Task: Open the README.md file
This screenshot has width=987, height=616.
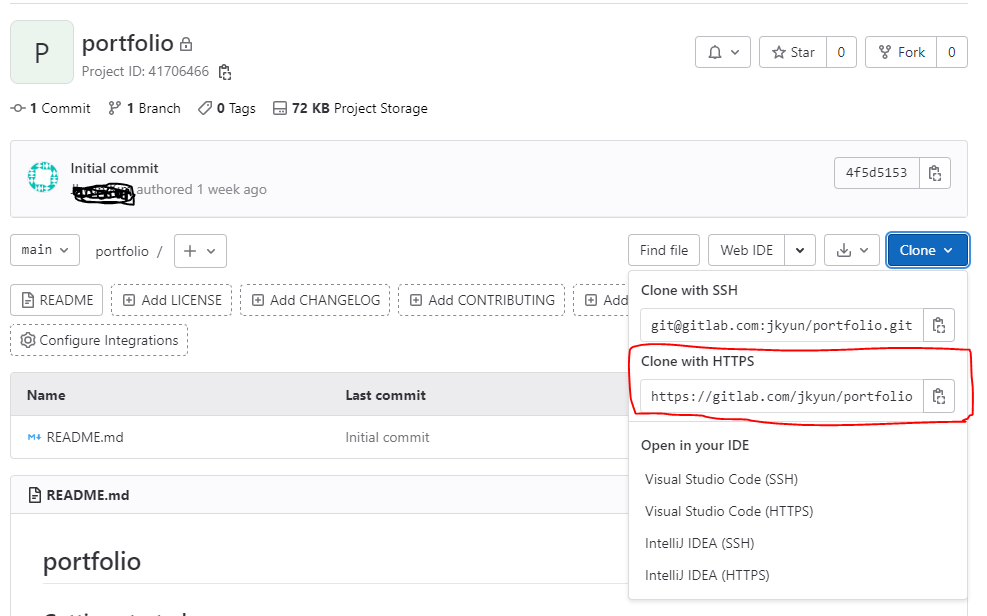Action: pyautogui.click(x=83, y=437)
